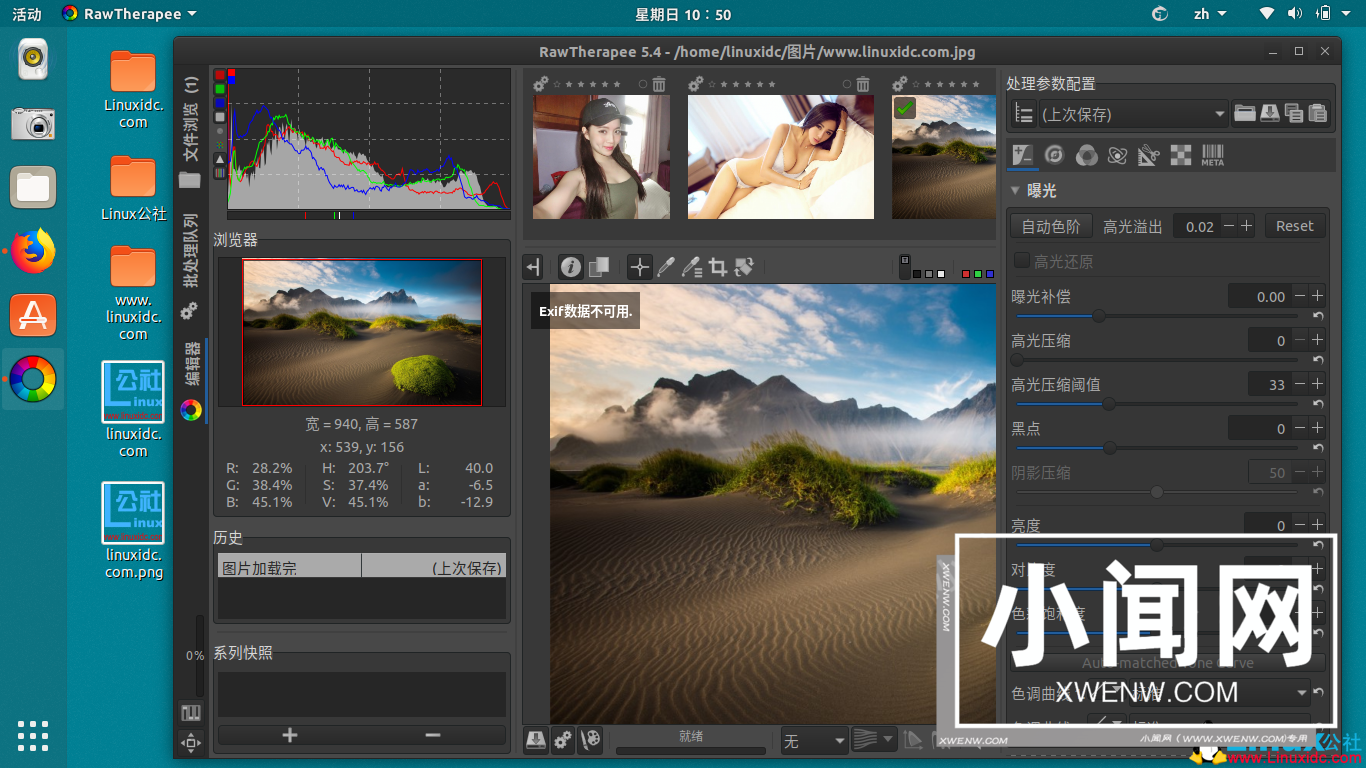Screen dimensions: 1366x768
Task: Toggle the green channel preview square
Action: coord(977,273)
